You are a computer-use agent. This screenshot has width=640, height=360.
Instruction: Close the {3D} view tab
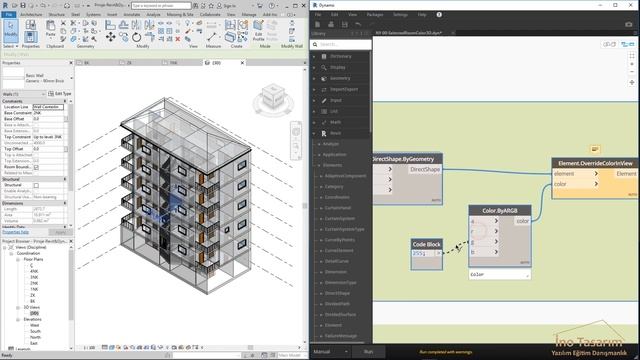(x=242, y=63)
